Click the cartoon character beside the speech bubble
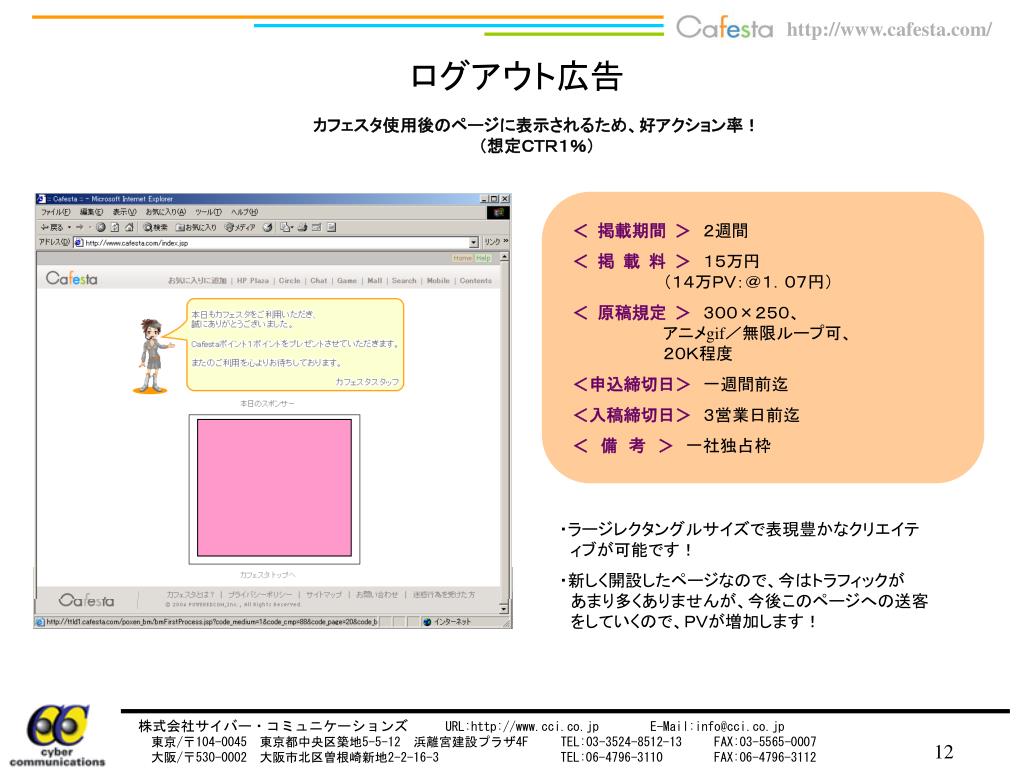Screen dimensions: 1024x768 [x=152, y=355]
